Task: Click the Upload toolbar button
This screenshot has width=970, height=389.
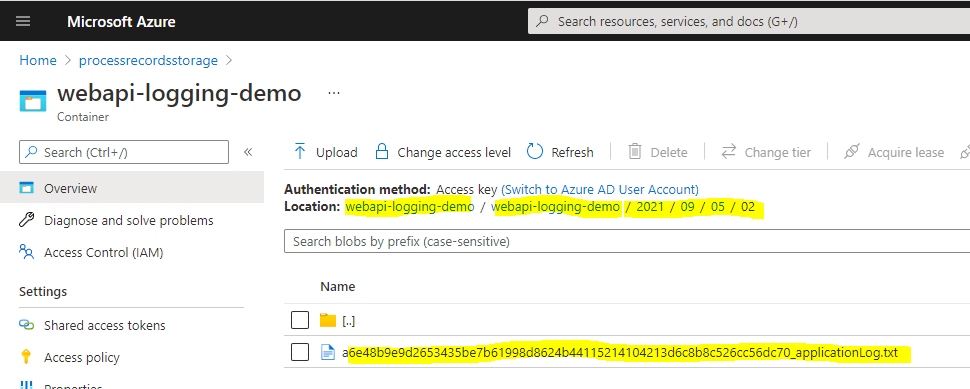Action: [325, 152]
